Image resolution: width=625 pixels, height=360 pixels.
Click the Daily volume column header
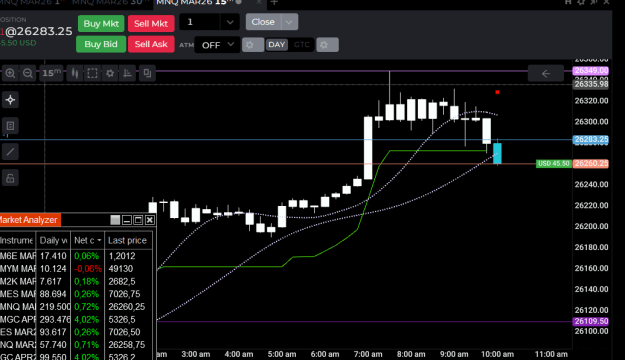53,240
